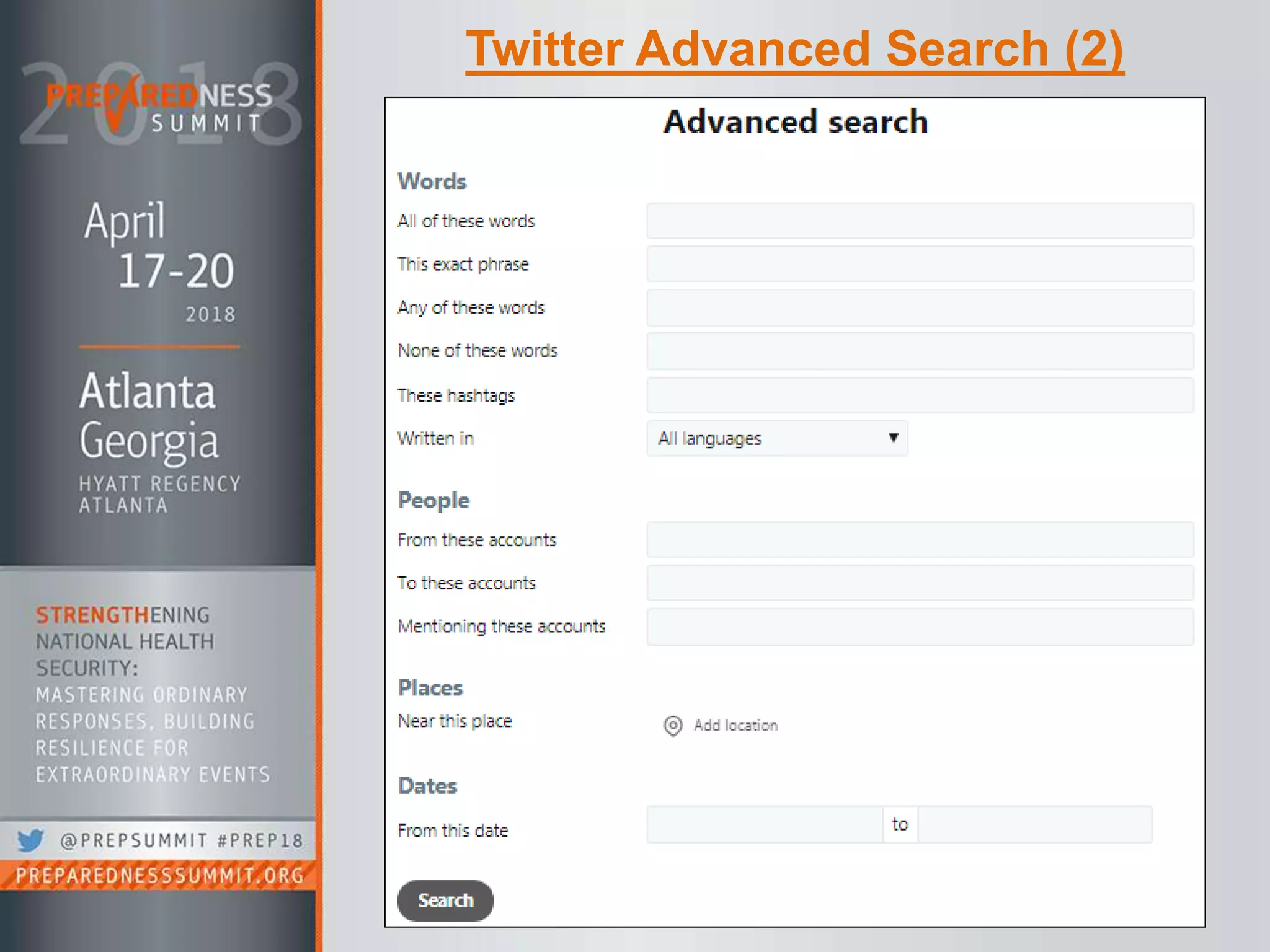Focus the 'These hashtags' input field

click(x=920, y=395)
